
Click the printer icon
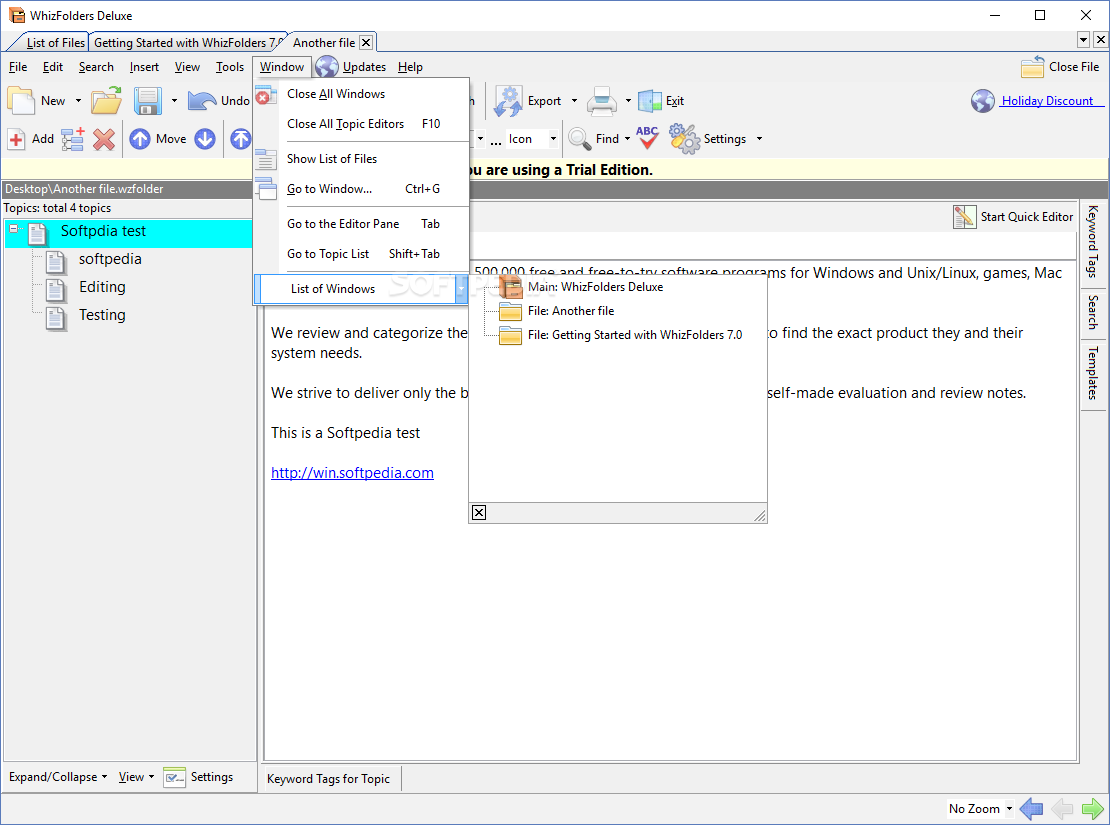[602, 101]
